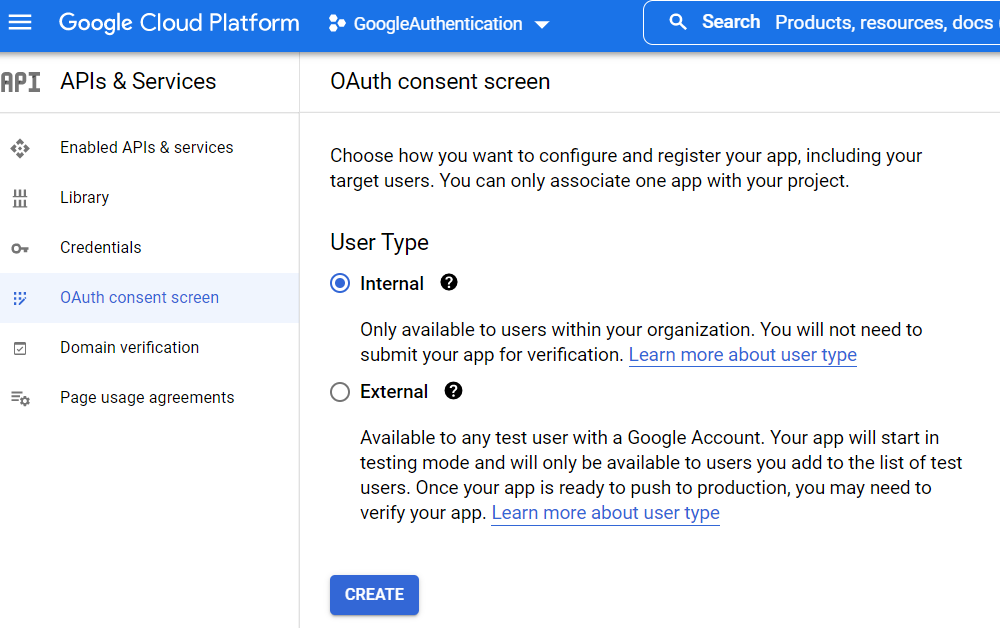Click the User Type heading
This screenshot has height=628, width=1000.
pos(379,243)
